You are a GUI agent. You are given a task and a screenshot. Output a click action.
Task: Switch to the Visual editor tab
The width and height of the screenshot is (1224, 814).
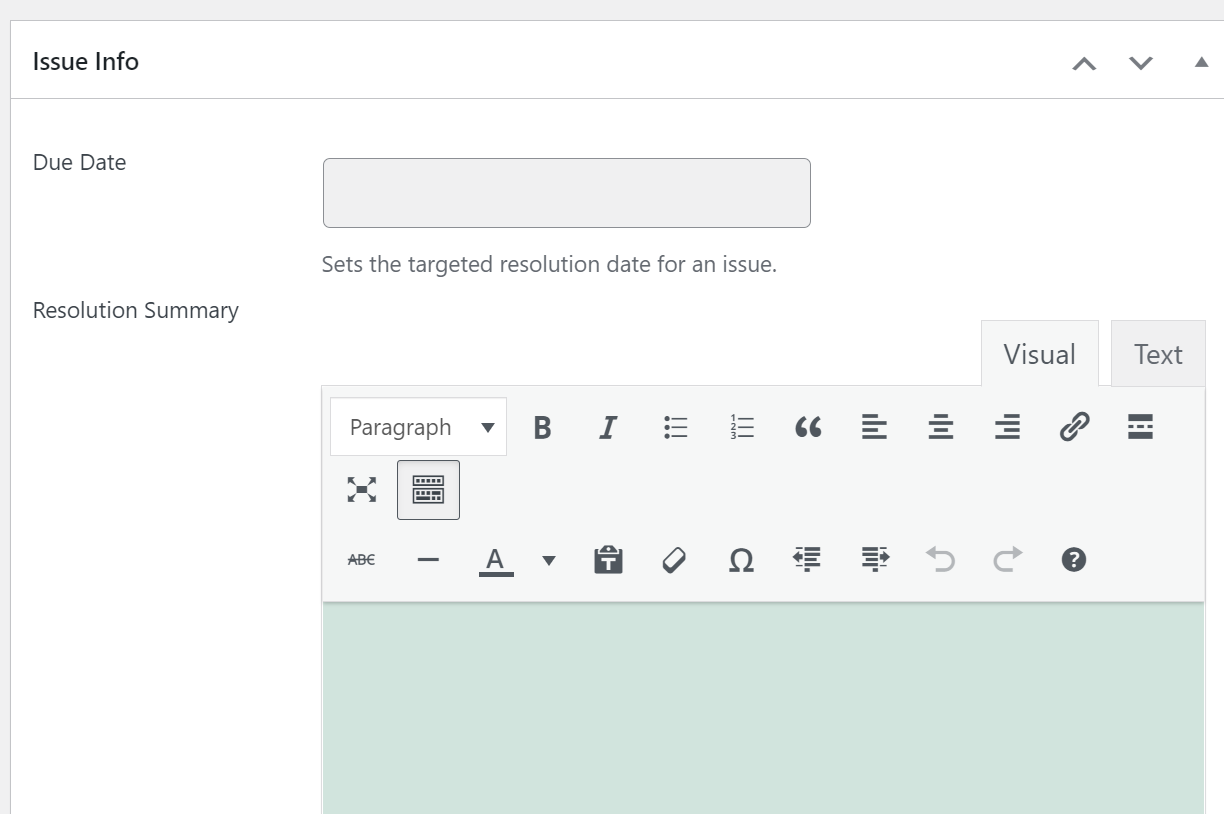[1039, 354]
